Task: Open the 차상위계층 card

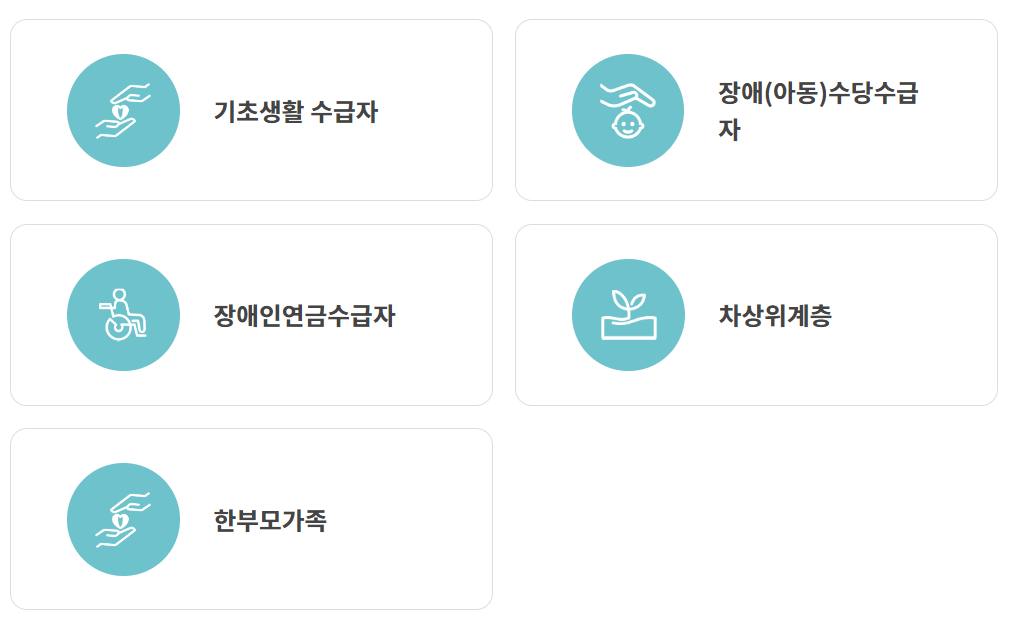Action: (755, 313)
